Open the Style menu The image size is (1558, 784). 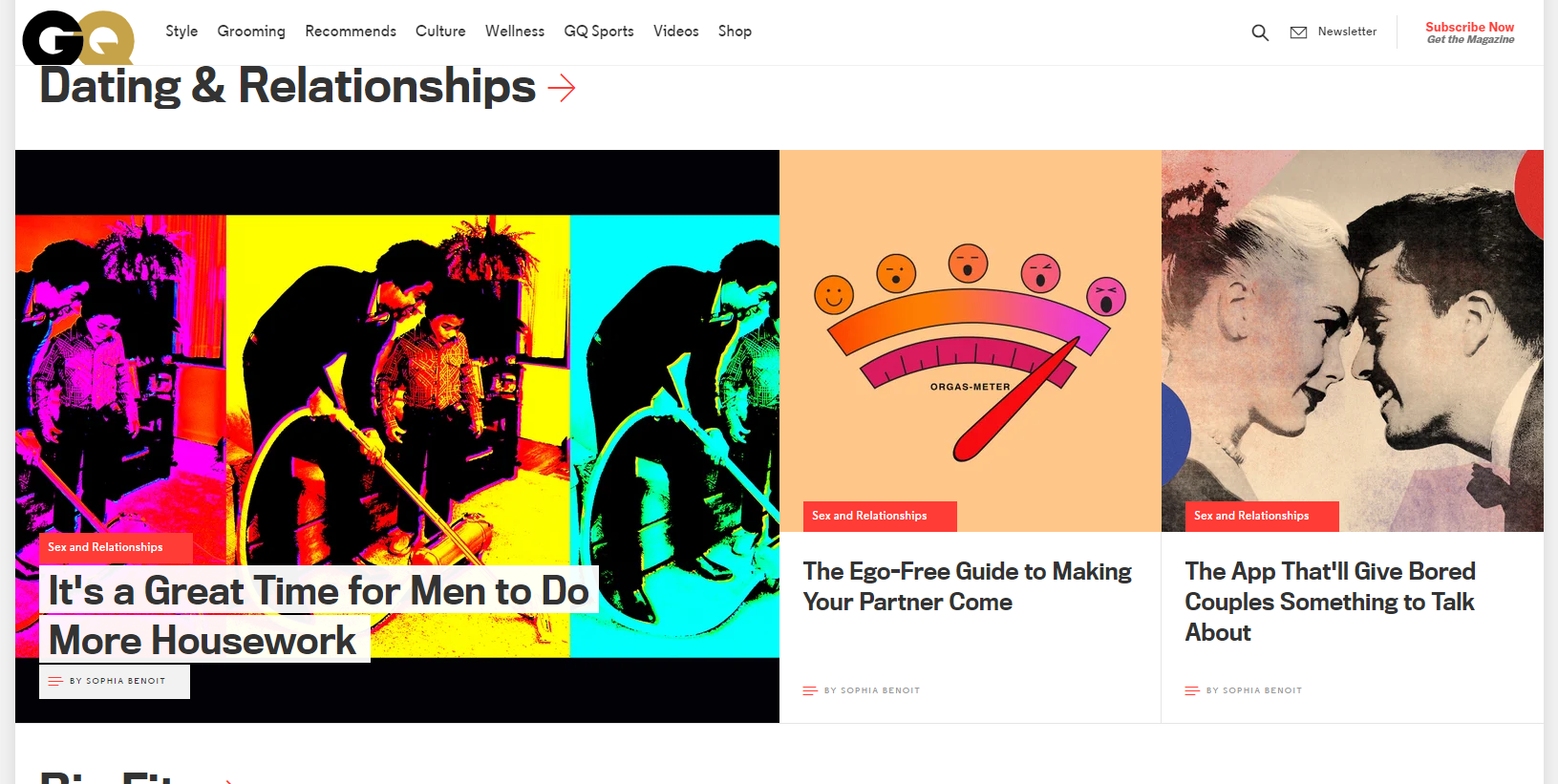pos(181,32)
